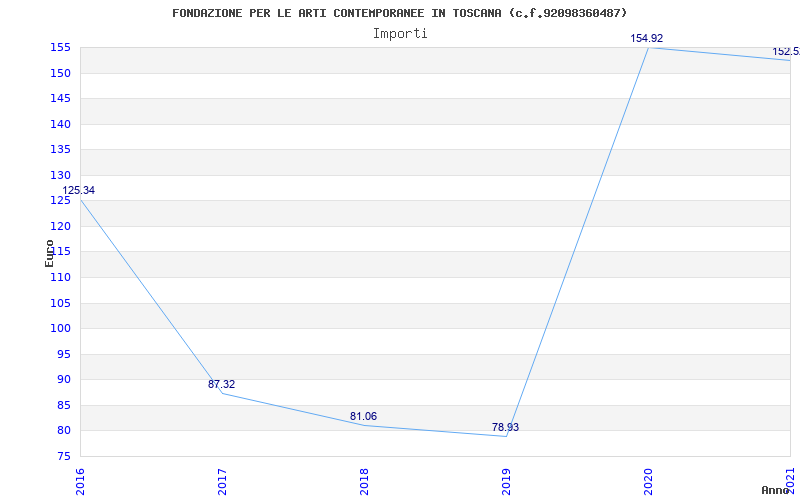The height and width of the screenshot is (500, 800).
Task: Click the x-axis year 2020
Action: tap(648, 481)
